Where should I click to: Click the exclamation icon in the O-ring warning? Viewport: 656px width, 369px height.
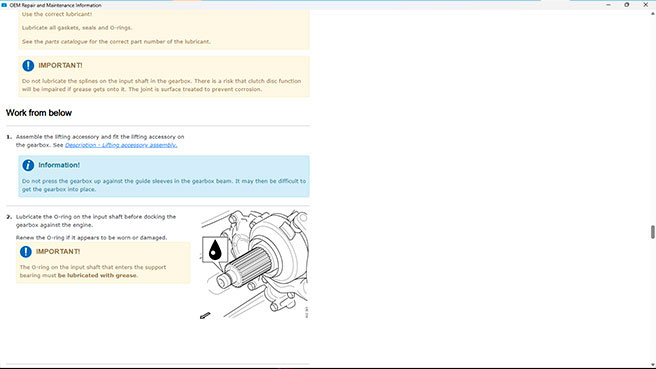pyautogui.click(x=26, y=251)
